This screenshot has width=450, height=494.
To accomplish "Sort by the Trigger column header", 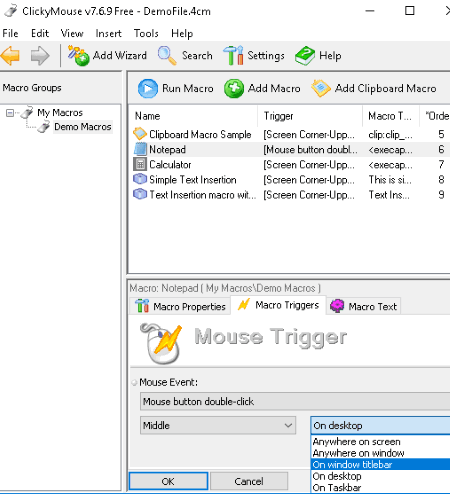I will 310,116.
